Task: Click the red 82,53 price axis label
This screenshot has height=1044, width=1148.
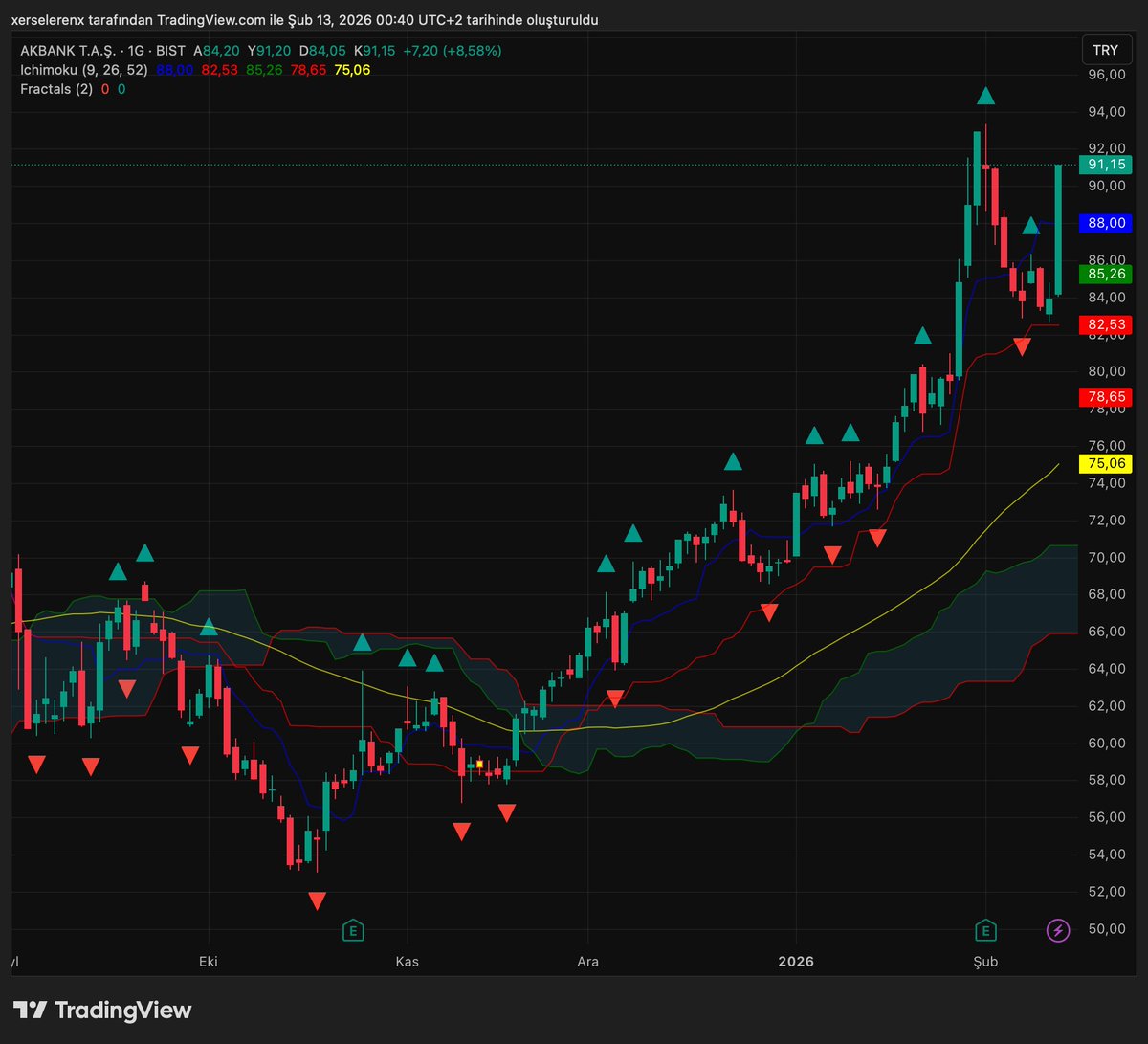Action: pos(1104,324)
